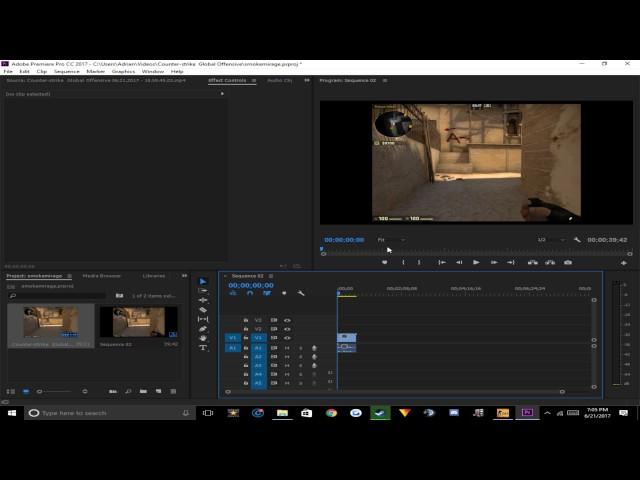Play the sequence in Program monitor
This screenshot has height=480, width=640.
476,262
